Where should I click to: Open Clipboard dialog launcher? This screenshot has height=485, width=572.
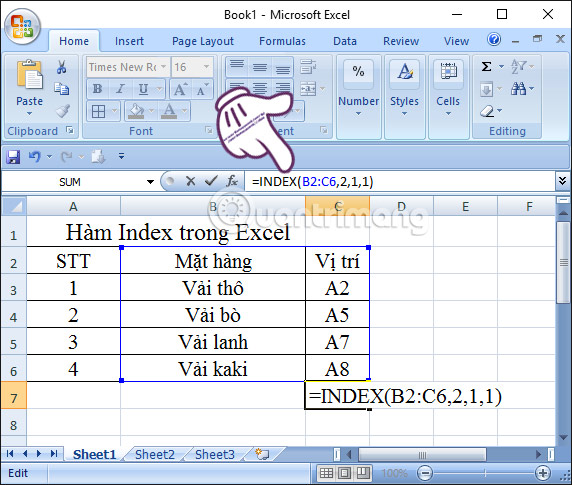point(70,130)
